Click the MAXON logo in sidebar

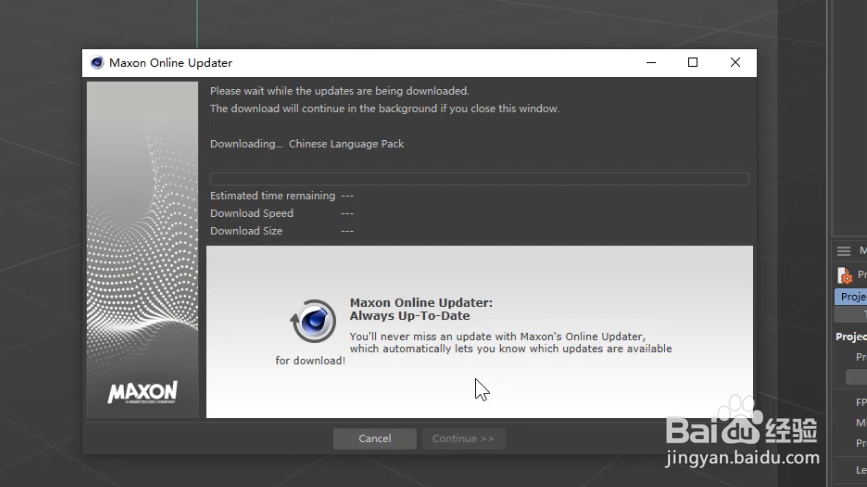(143, 392)
